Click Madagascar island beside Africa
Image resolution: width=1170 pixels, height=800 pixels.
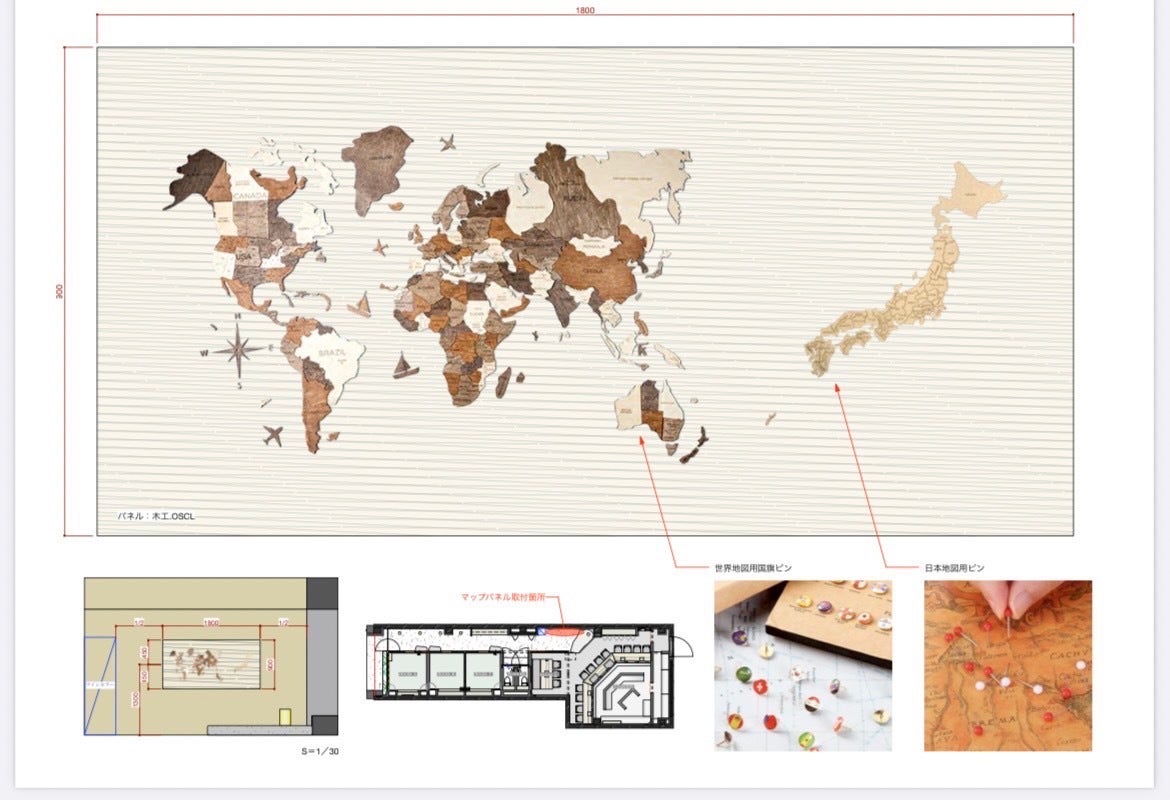click(x=503, y=378)
